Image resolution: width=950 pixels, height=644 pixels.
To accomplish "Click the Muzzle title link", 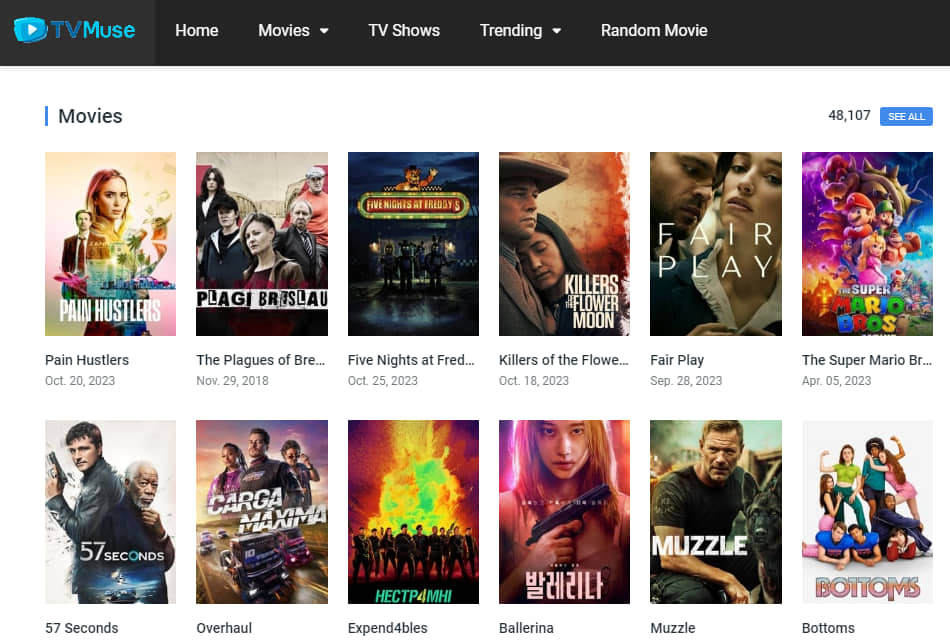I will [673, 628].
